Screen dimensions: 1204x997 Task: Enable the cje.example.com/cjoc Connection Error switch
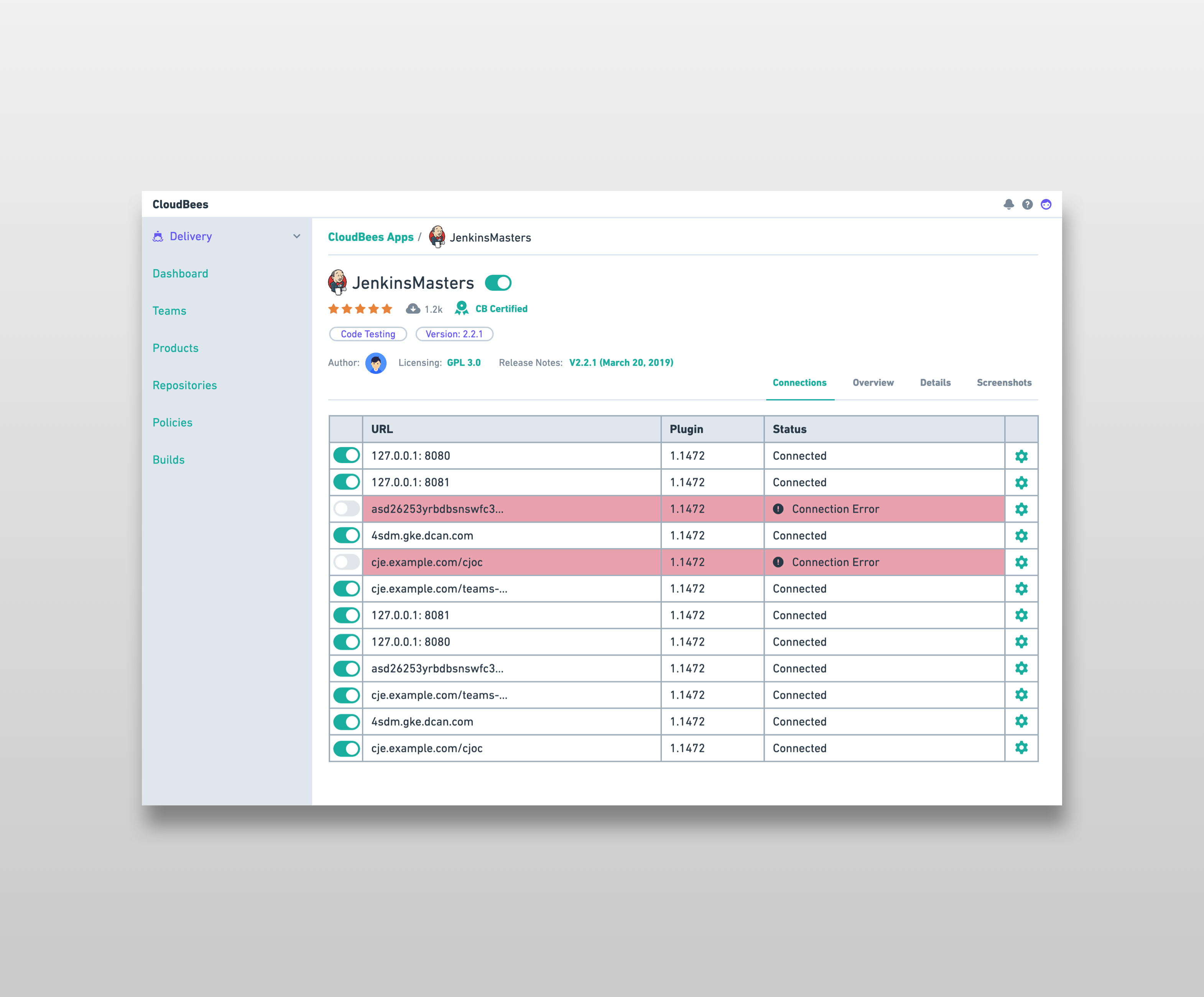(x=346, y=562)
